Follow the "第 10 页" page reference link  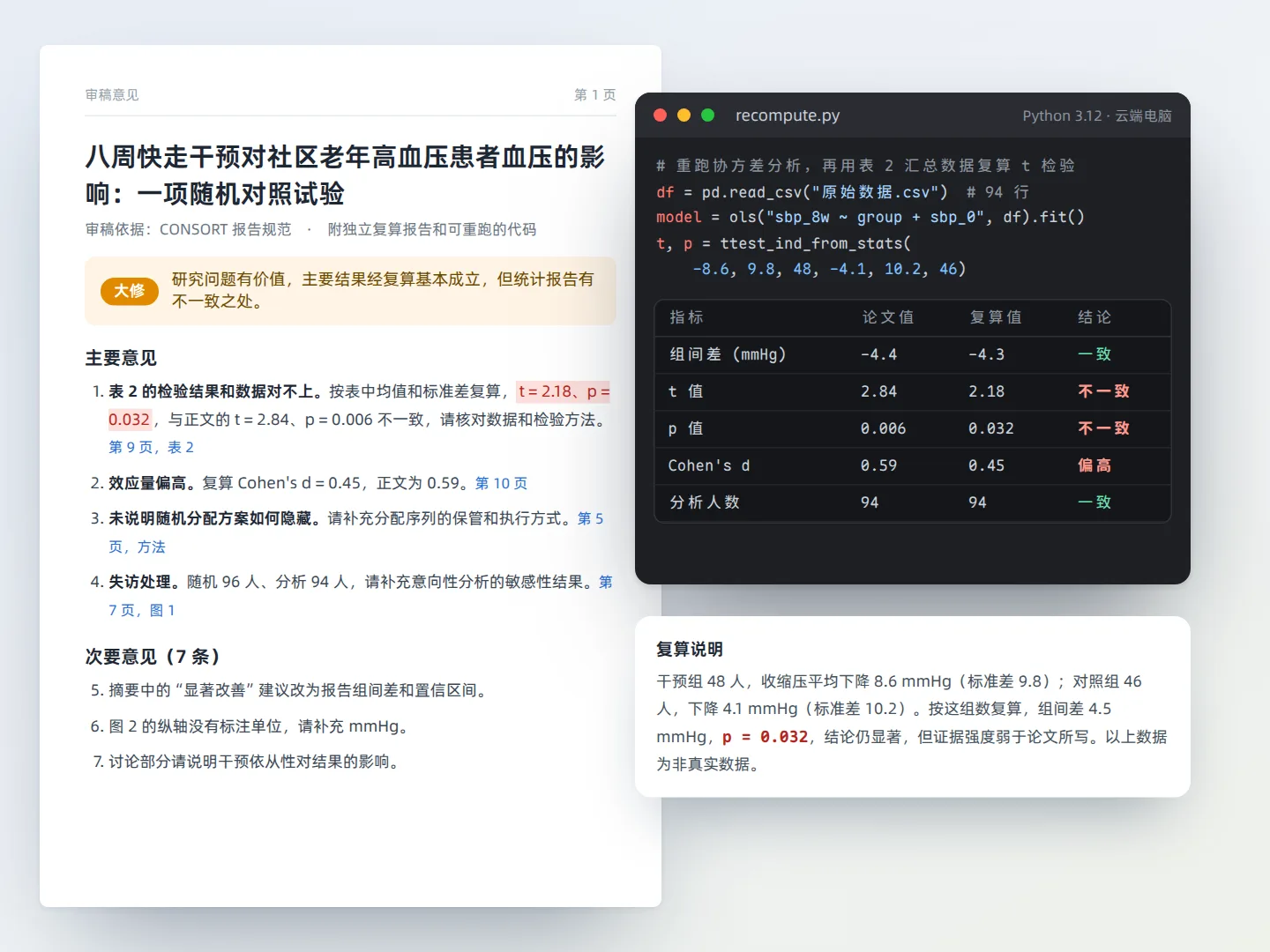click(x=501, y=483)
